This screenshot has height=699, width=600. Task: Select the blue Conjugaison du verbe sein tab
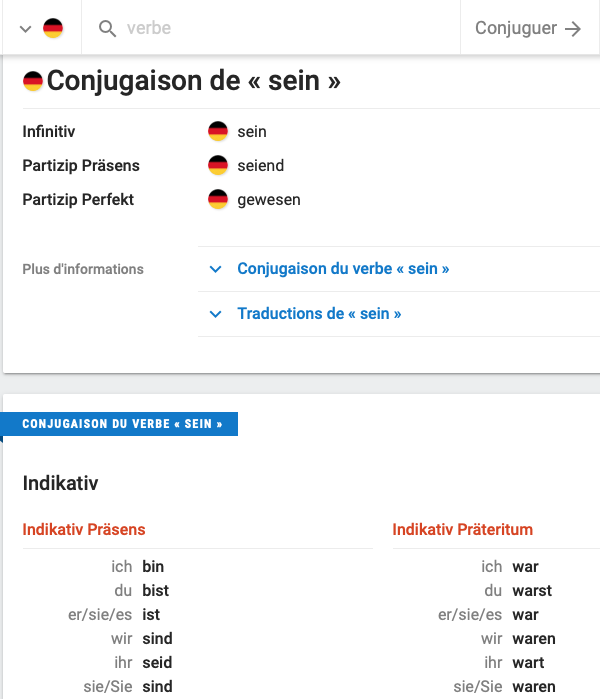[122, 424]
